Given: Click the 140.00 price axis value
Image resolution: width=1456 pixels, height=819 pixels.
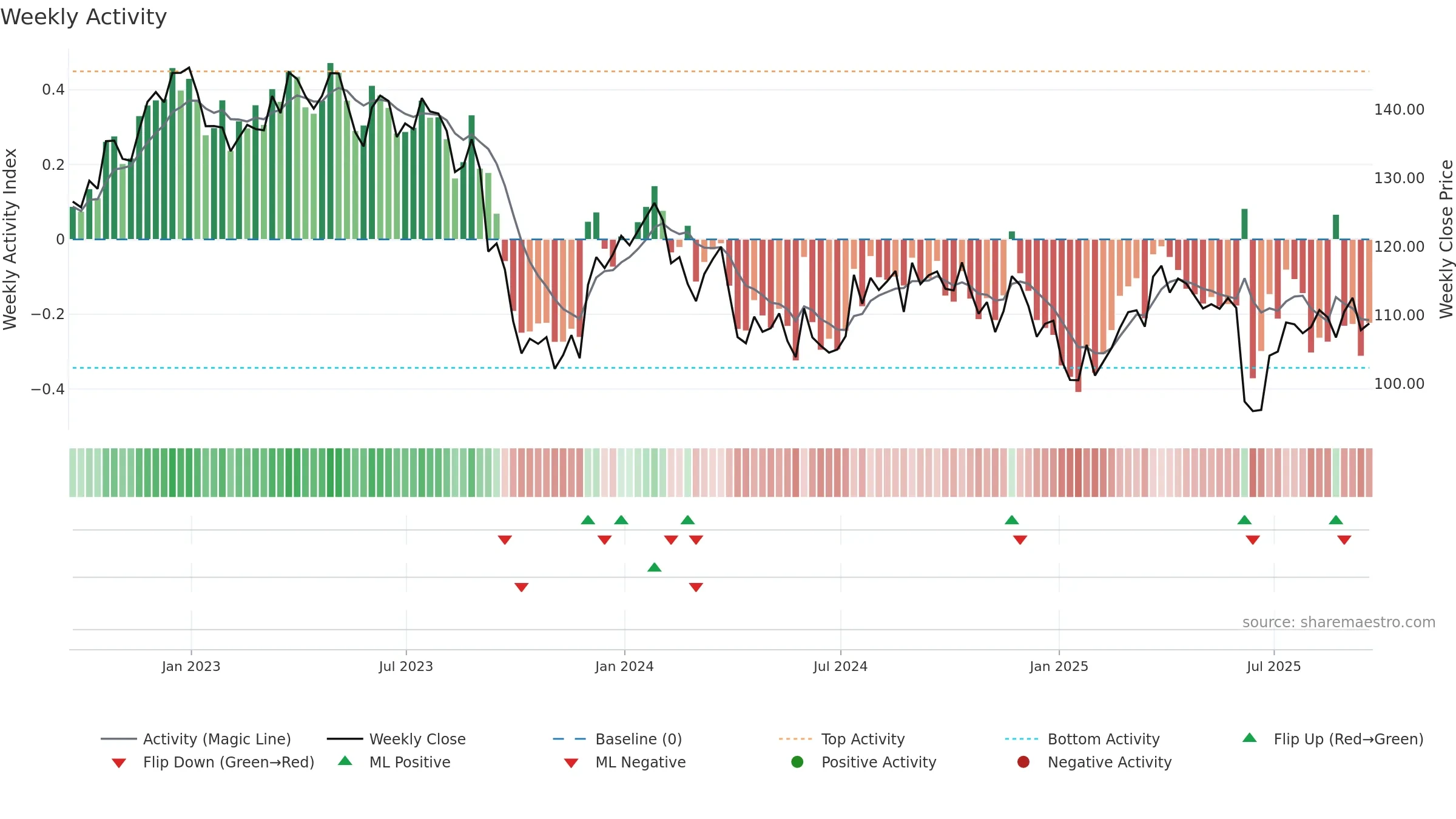Looking at the screenshot, I should click(x=1400, y=110).
